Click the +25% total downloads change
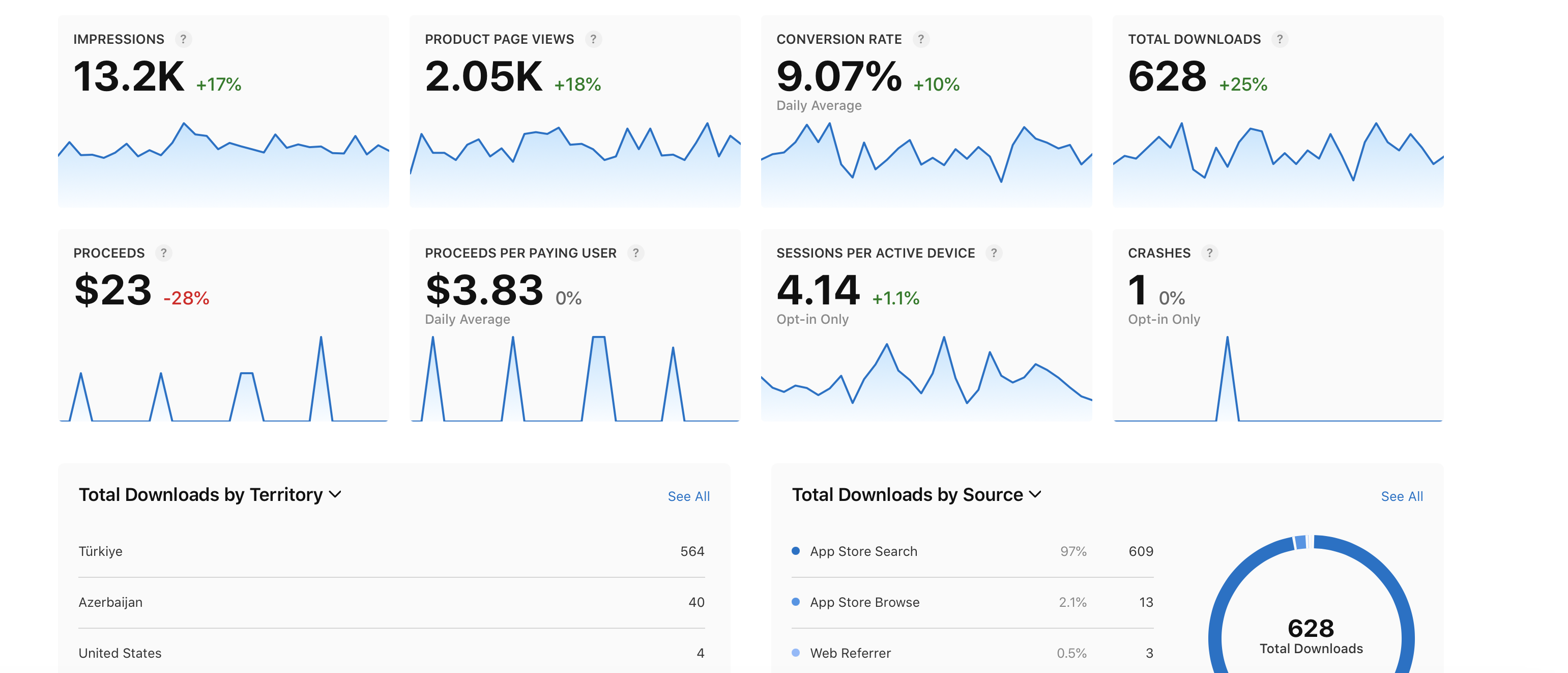Image resolution: width=1568 pixels, height=673 pixels. 1243,84
